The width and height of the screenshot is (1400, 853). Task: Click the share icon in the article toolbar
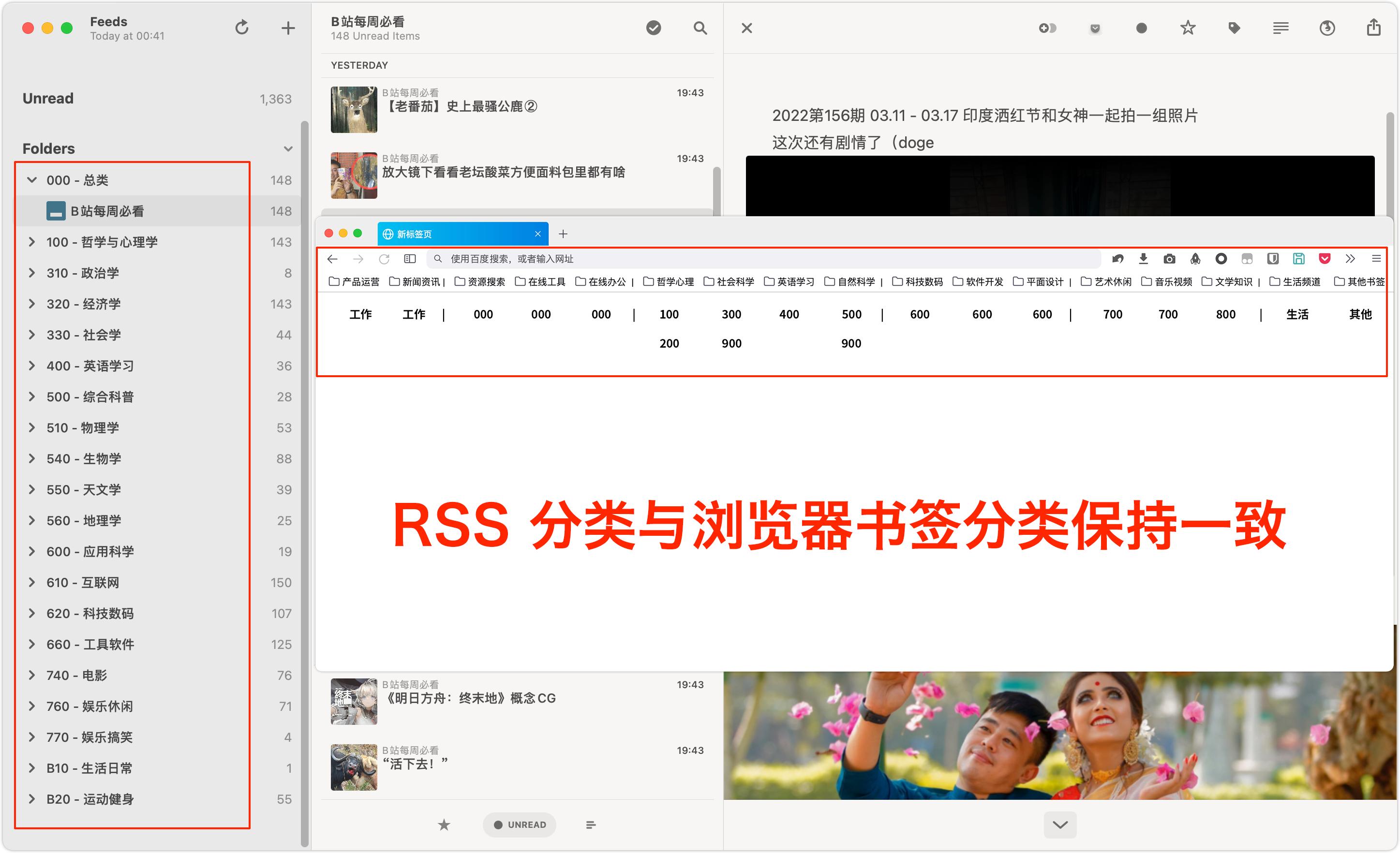pos(1375,28)
